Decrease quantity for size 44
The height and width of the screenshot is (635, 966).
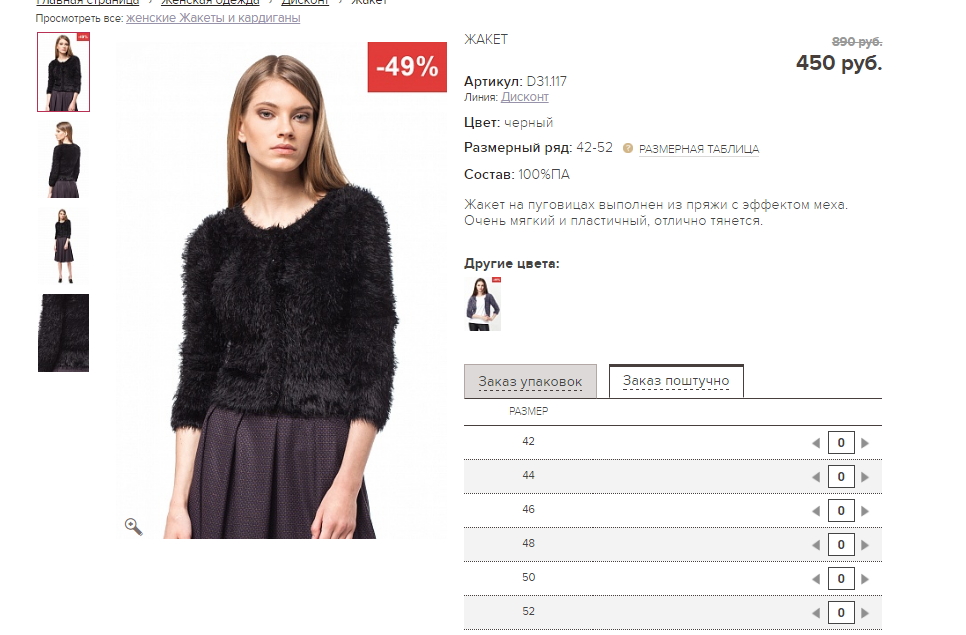815,477
